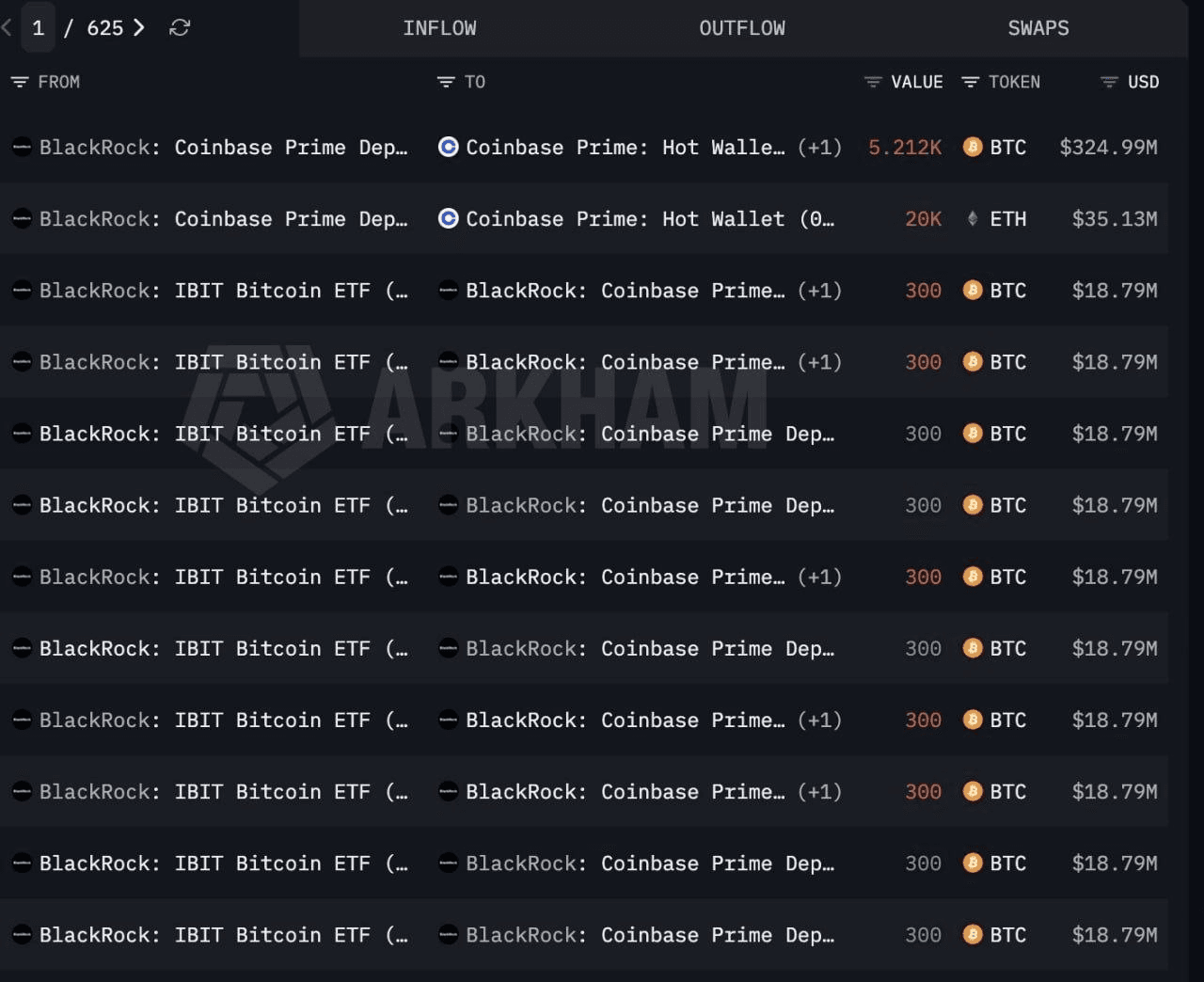
Task: Click BlackRock sender icon in the 5.212K BTC row
Action: tap(22, 147)
